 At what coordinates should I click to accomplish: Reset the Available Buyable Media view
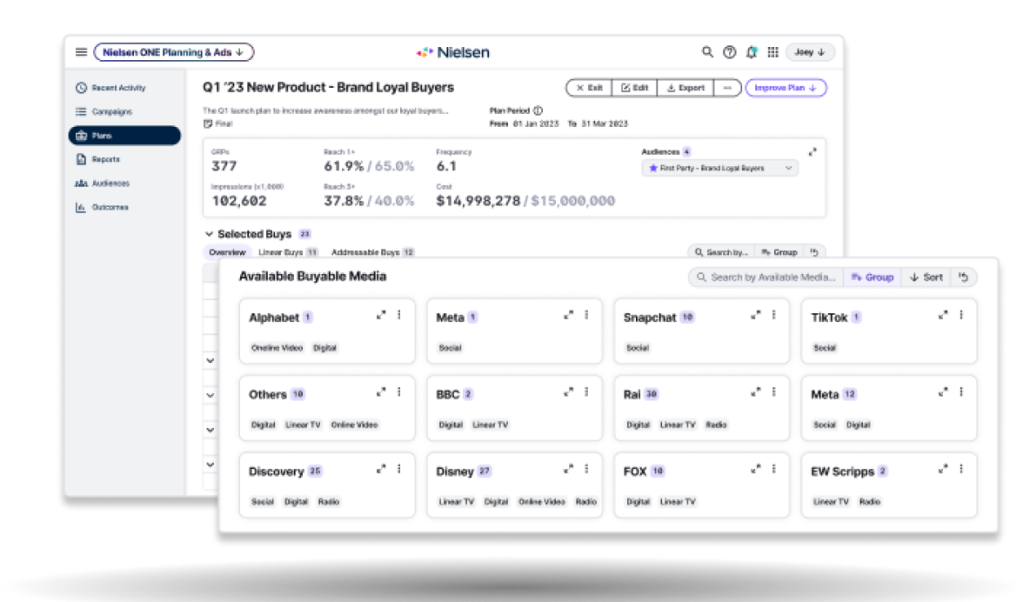click(x=964, y=277)
